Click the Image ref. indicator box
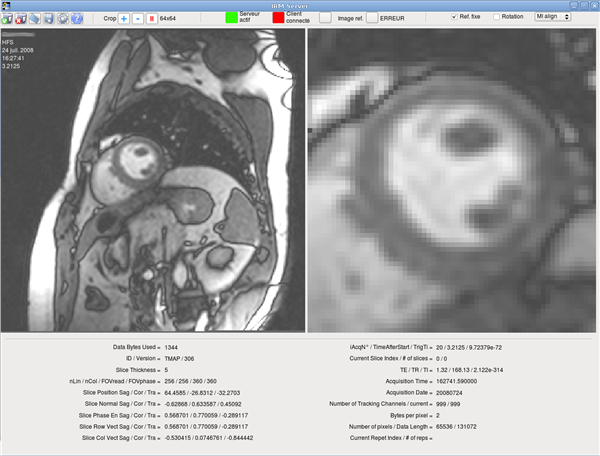 [325, 18]
